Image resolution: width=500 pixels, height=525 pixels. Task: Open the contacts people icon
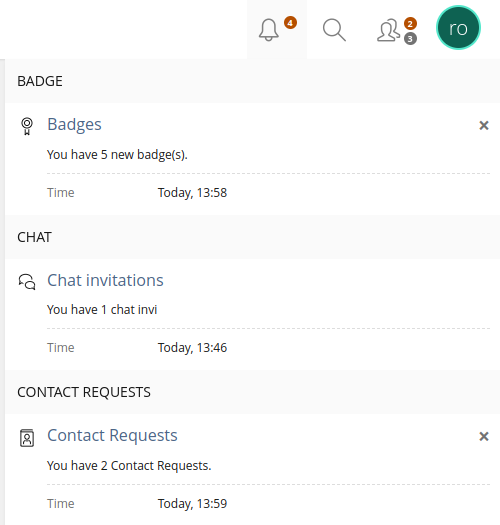click(x=388, y=30)
